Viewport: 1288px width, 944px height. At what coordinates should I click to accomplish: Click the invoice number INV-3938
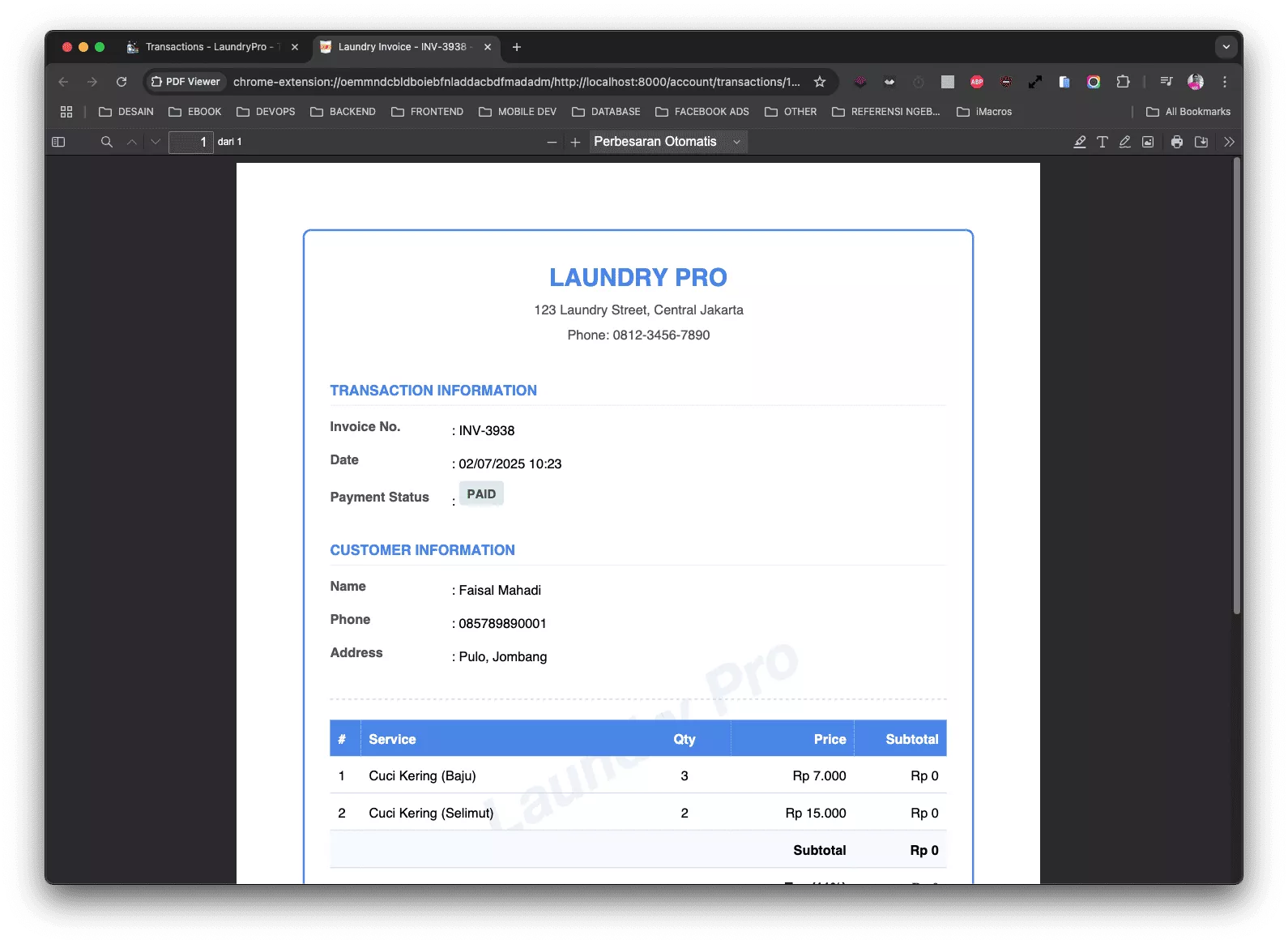pos(487,431)
